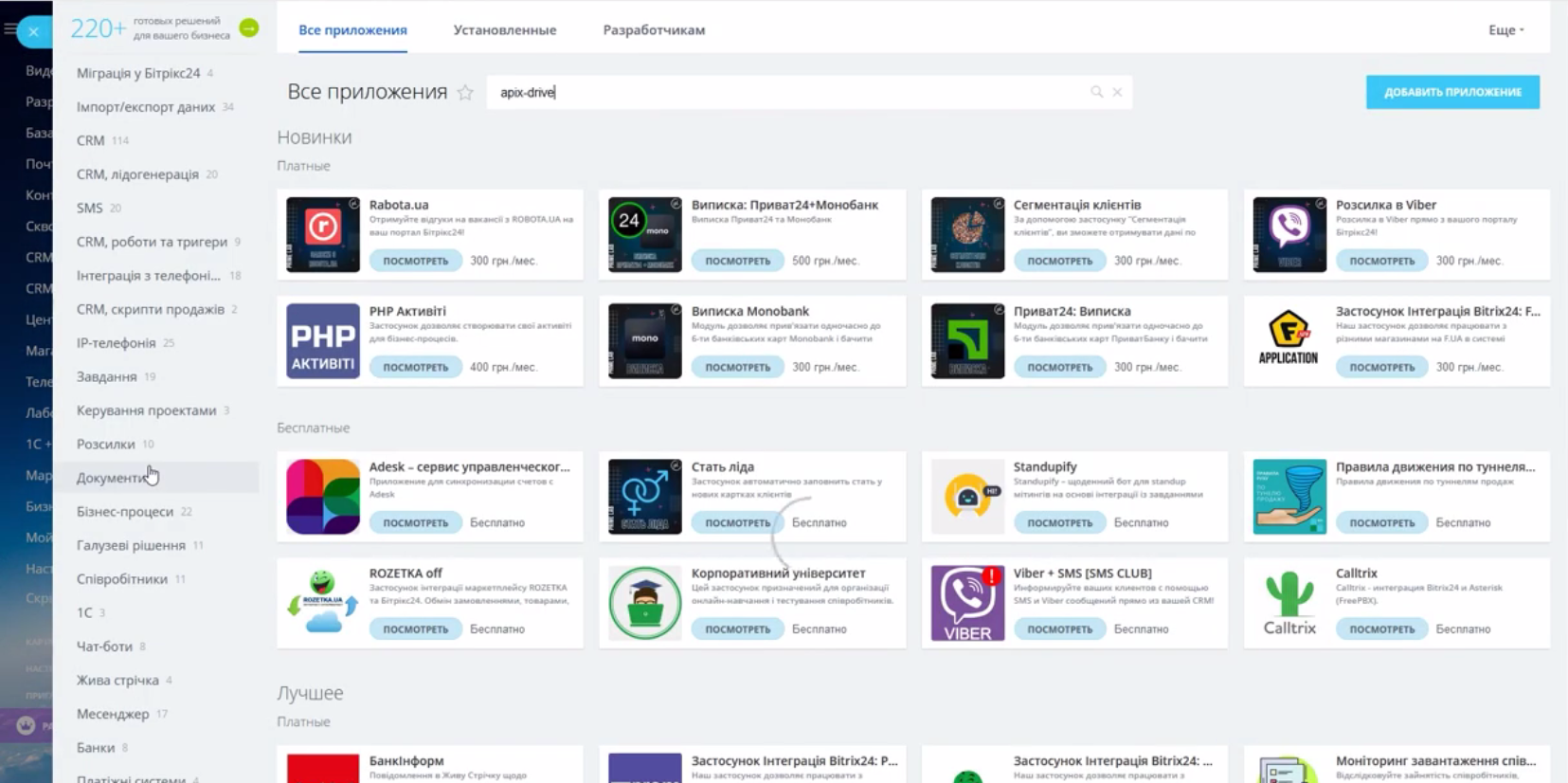Click ПОСМОТРЕТЬ for Сегментація клієнтів
Image resolution: width=1568 pixels, height=783 pixels.
tap(1060, 261)
